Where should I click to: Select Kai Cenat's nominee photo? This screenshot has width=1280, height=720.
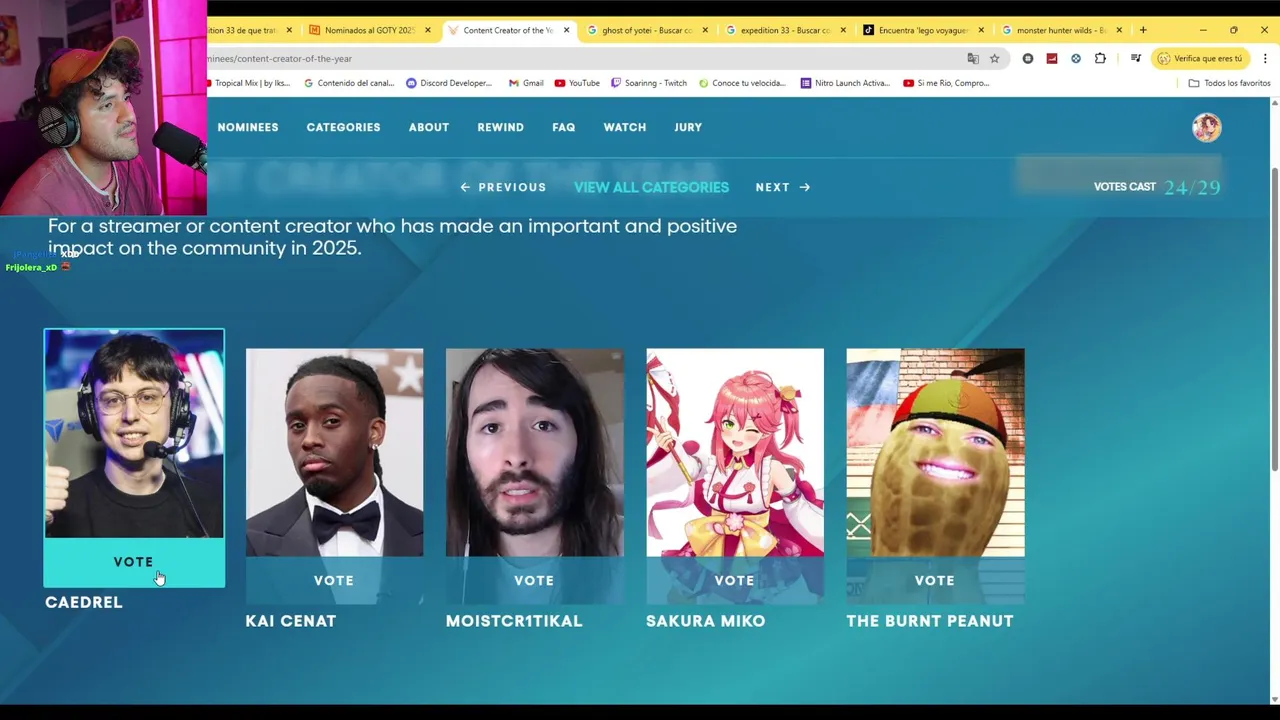tap(334, 452)
